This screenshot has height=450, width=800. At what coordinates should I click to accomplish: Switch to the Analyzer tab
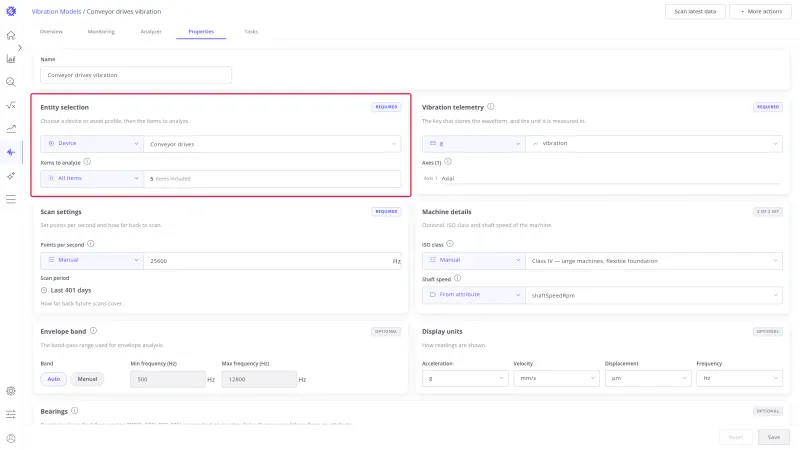151,32
